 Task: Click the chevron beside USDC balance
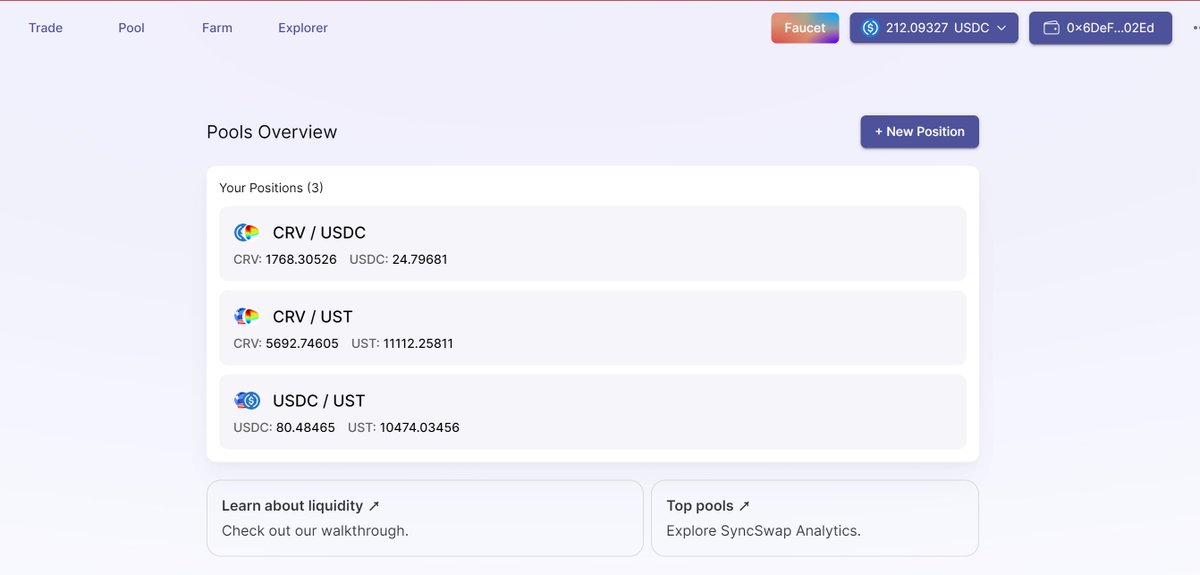pyautogui.click(x=1001, y=28)
